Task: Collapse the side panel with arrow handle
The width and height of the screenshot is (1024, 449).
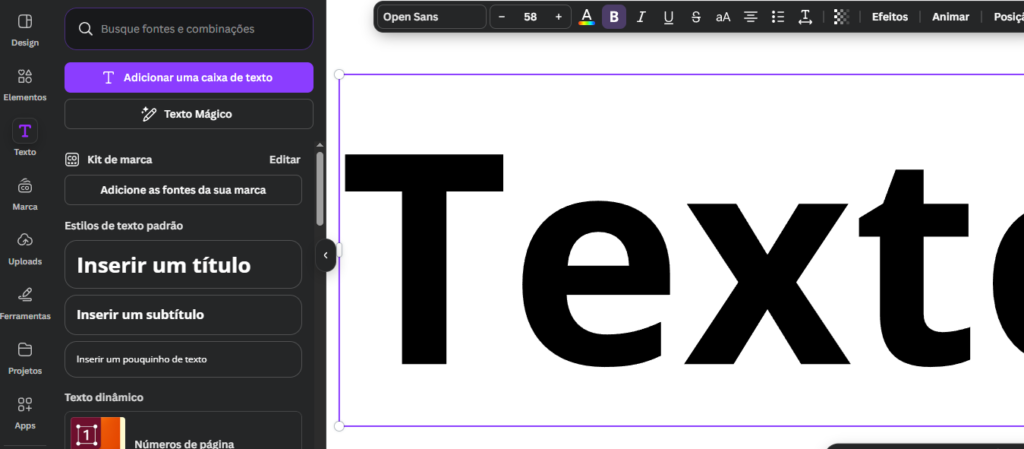Action: coord(325,256)
